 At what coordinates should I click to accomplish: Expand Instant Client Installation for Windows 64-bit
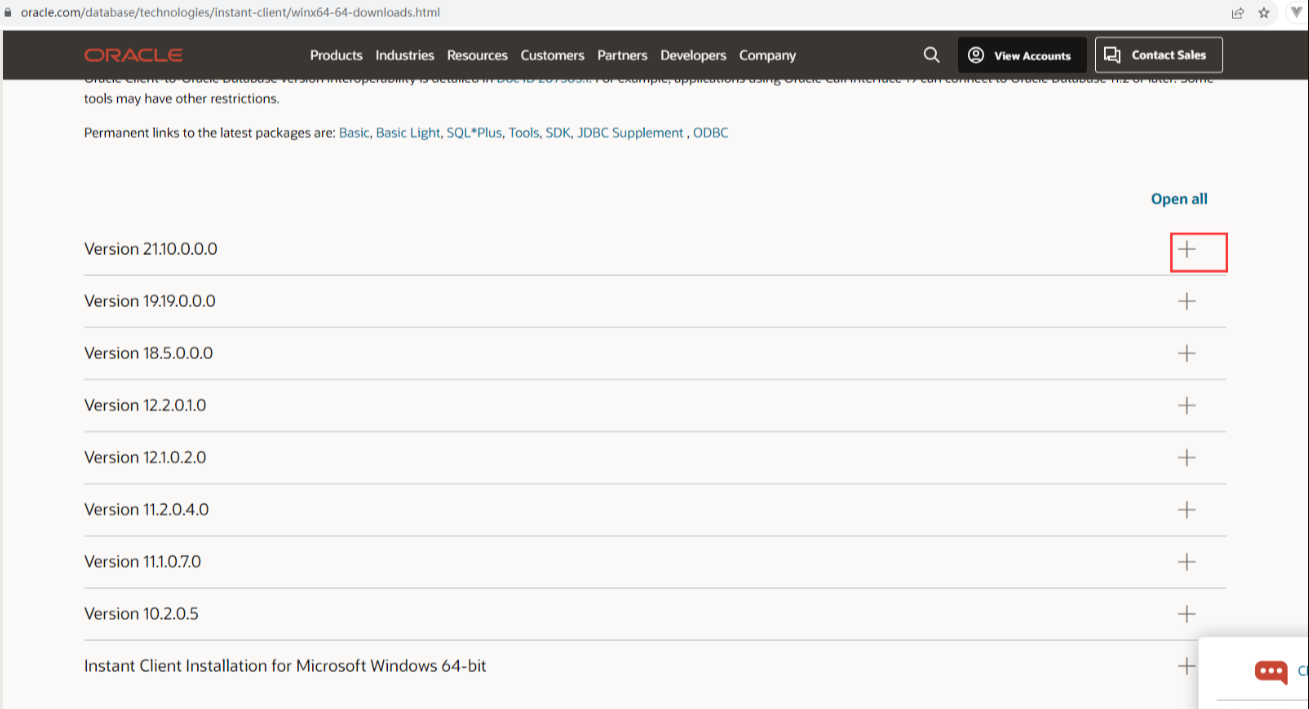click(x=1187, y=665)
